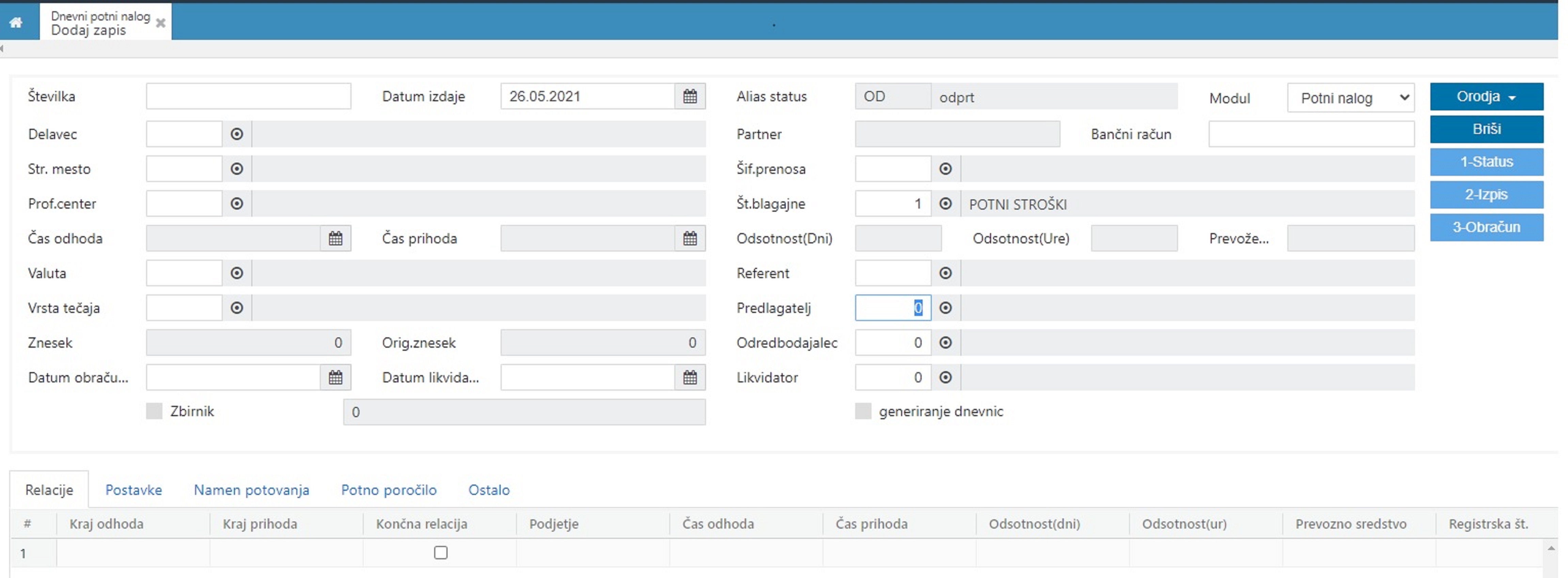Open calendar for Čas odhoda
The image size is (1568, 578).
(x=335, y=239)
